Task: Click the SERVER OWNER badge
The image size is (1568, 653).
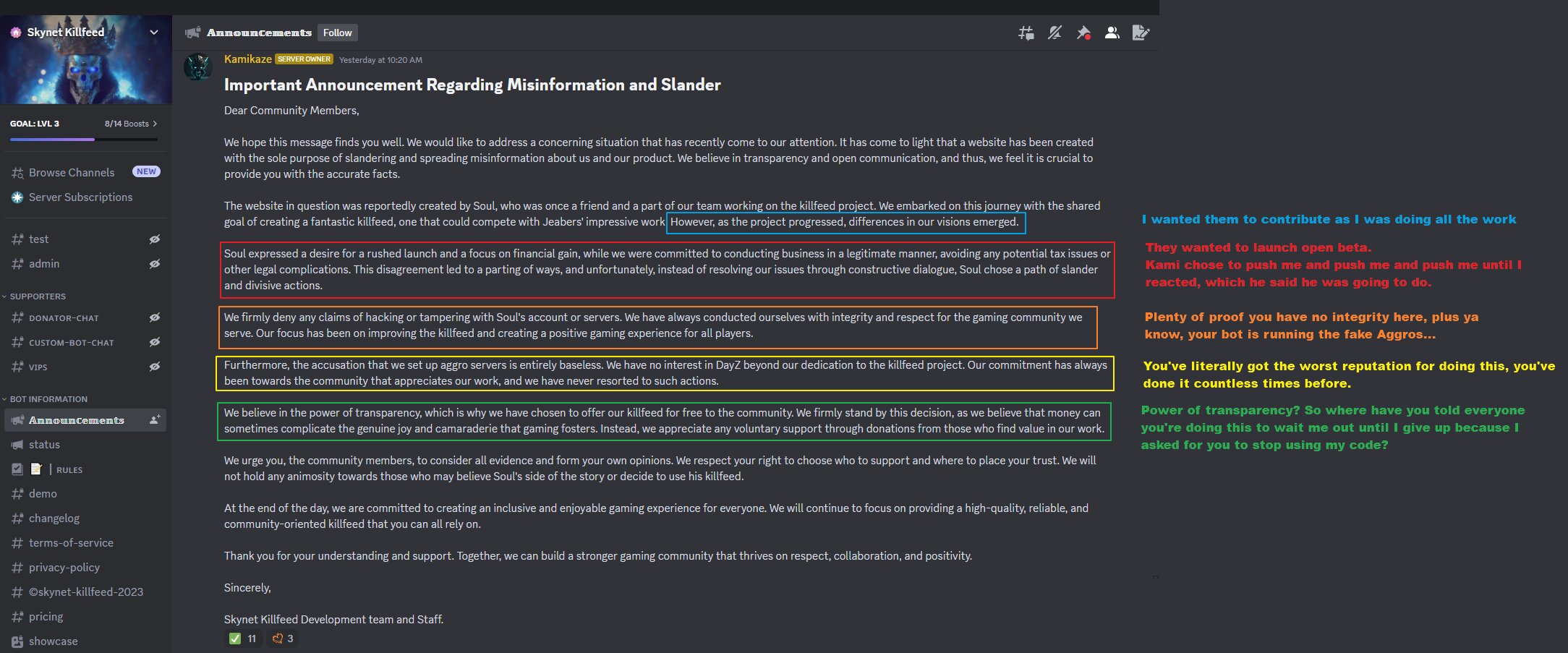Action: [x=304, y=59]
